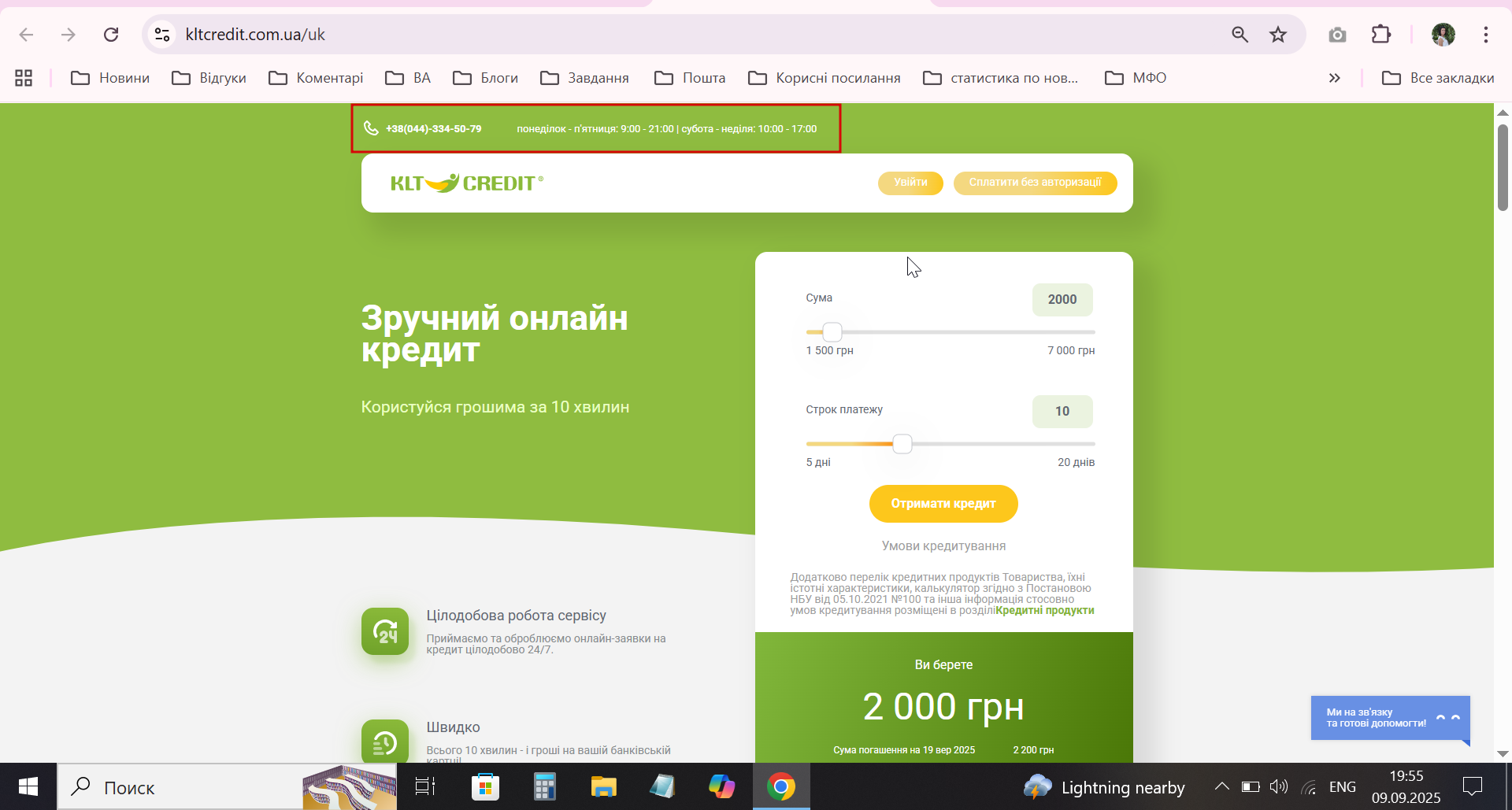Open the Кредитні продукти link
1512x810 pixels.
tap(1045, 611)
